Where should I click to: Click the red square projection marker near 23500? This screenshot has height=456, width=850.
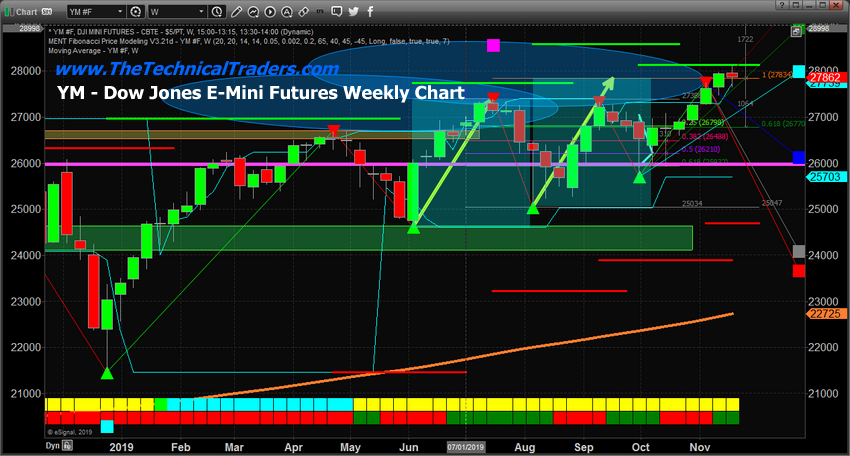(799, 271)
